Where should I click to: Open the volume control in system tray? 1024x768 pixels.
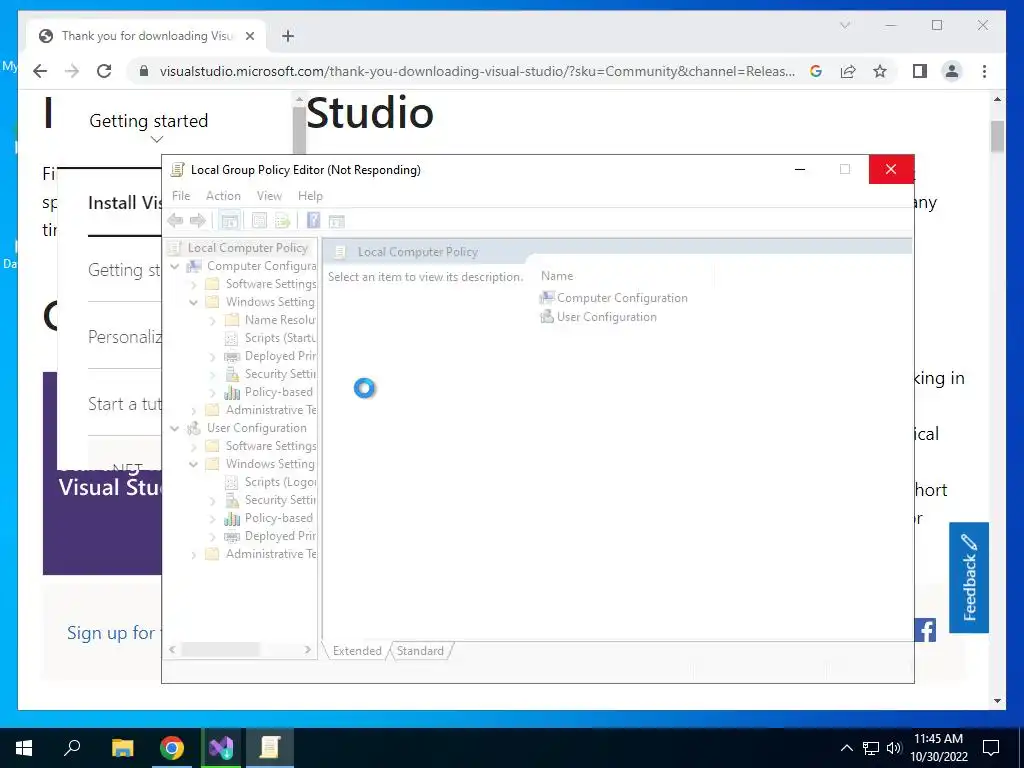(894, 748)
